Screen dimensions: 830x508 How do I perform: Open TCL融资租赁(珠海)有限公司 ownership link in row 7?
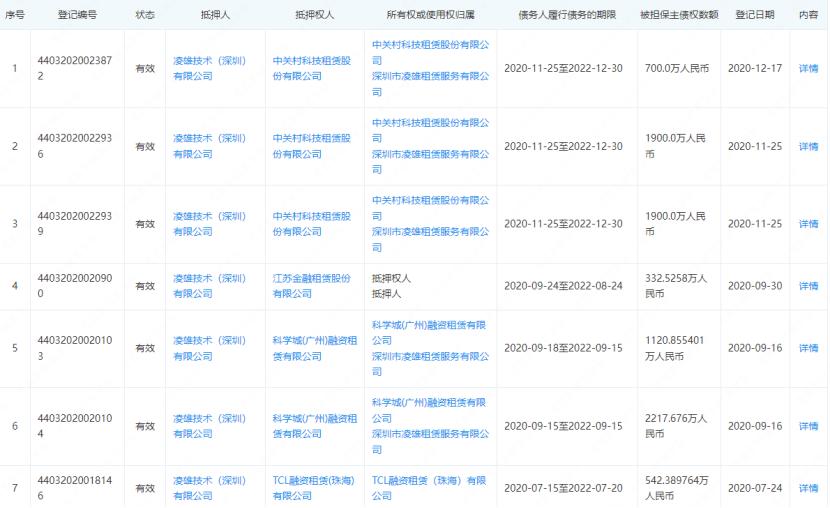pos(429,488)
